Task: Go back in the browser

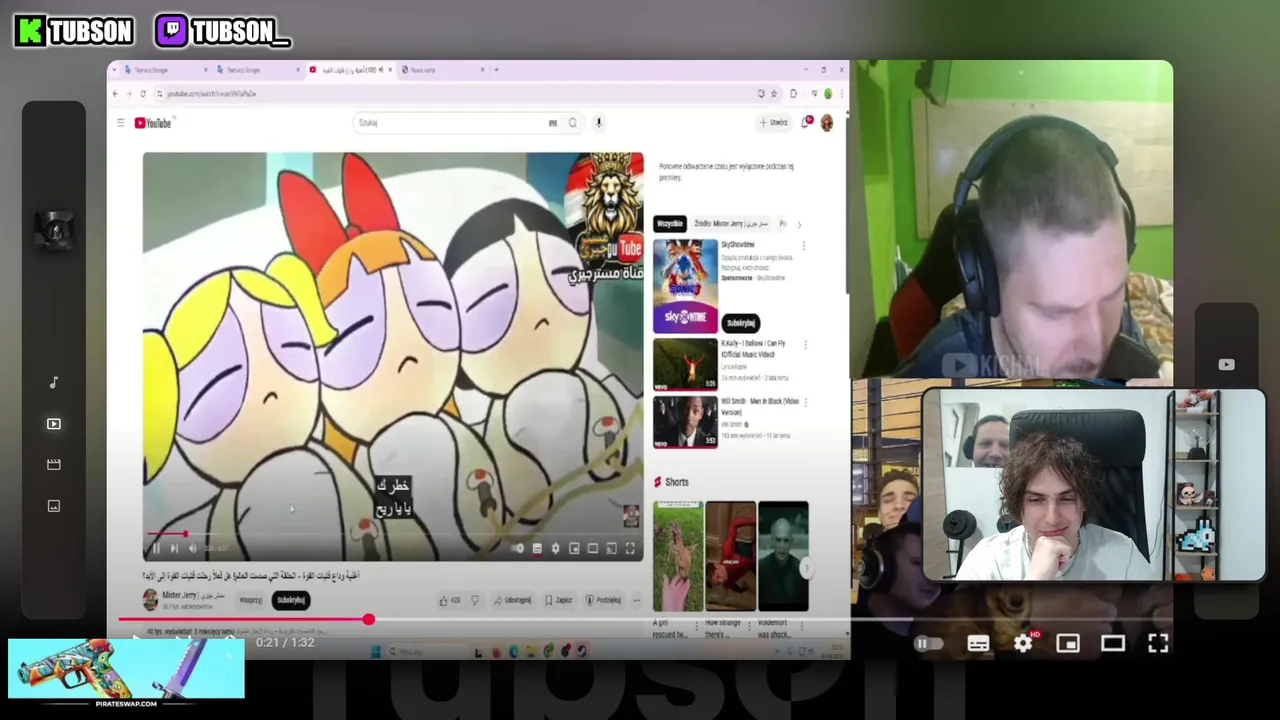Action: 115,94
